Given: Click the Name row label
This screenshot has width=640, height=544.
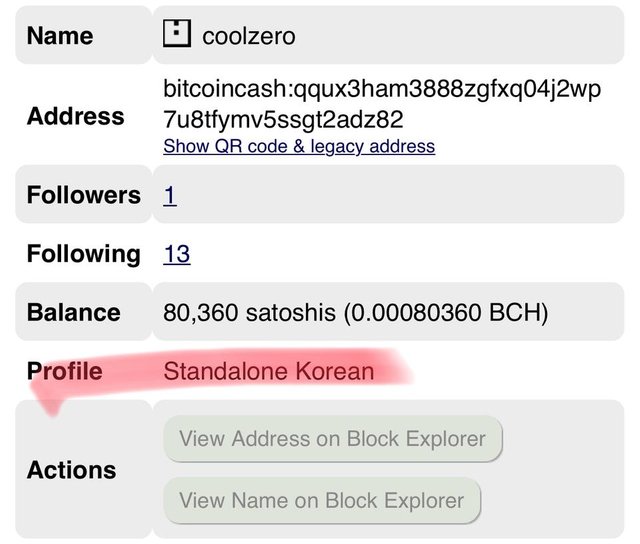Looking at the screenshot, I should tap(60, 36).
